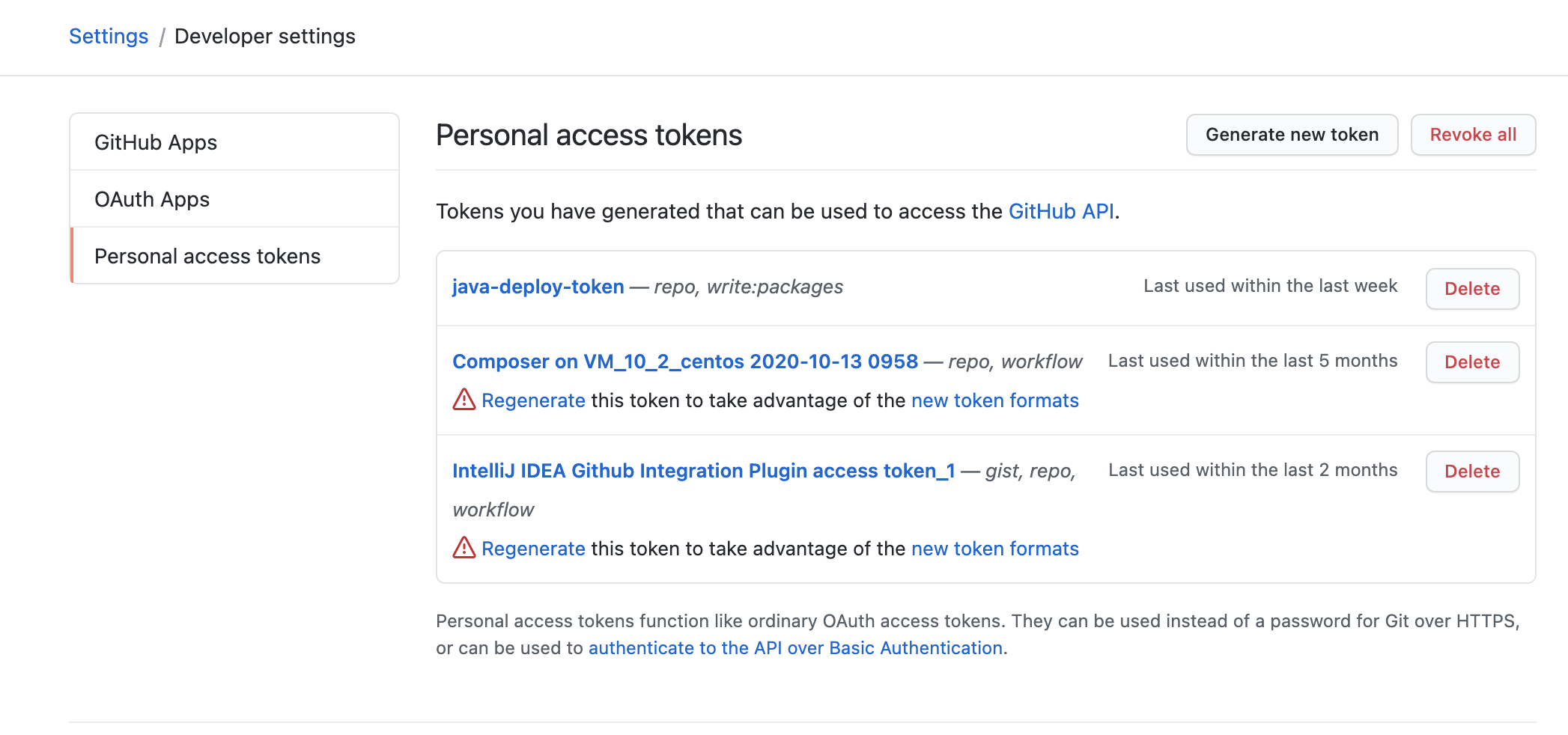
Task: Delete the Composer on VM_10_2_centos token
Action: coord(1471,362)
